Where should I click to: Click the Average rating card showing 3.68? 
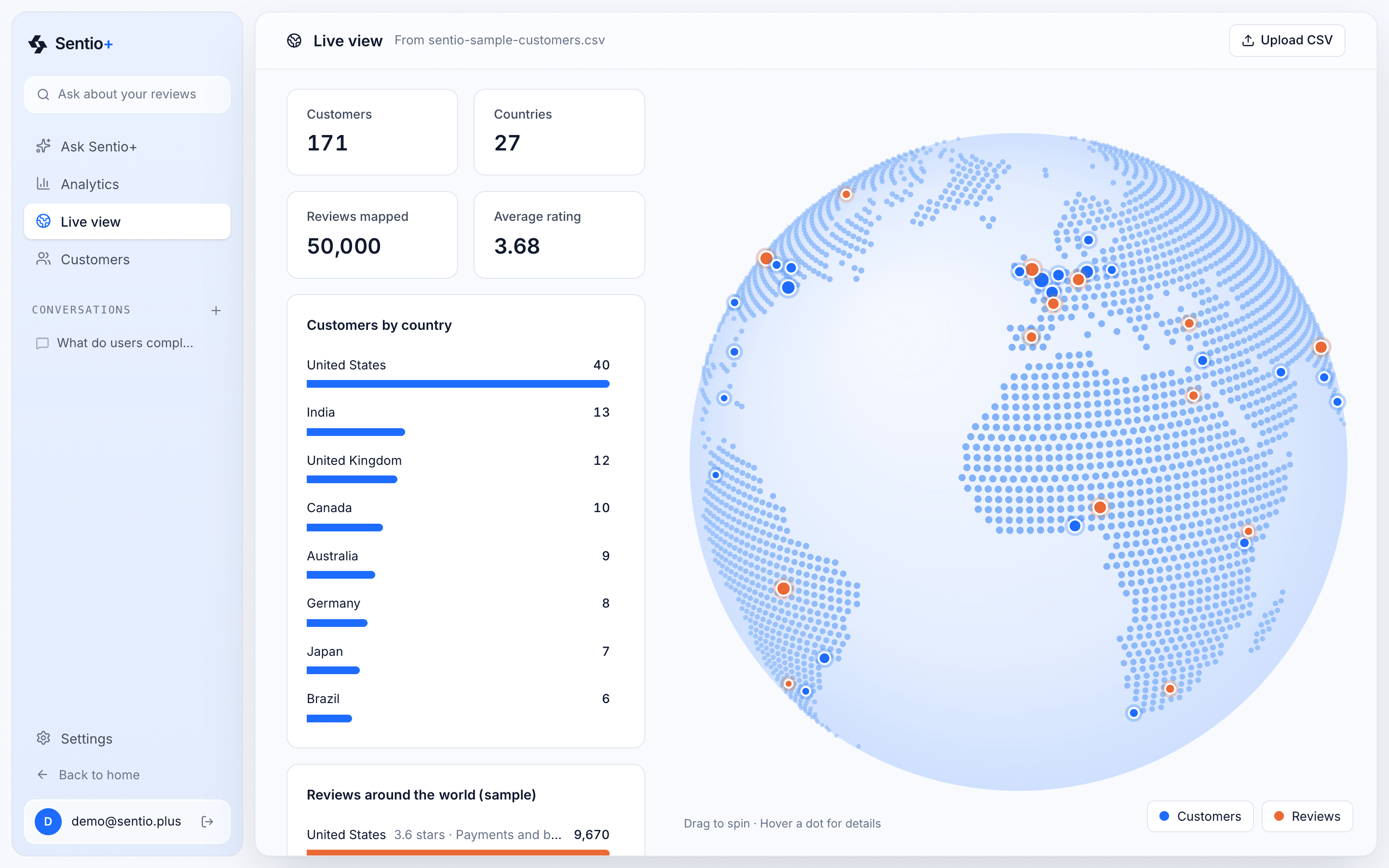(559, 235)
